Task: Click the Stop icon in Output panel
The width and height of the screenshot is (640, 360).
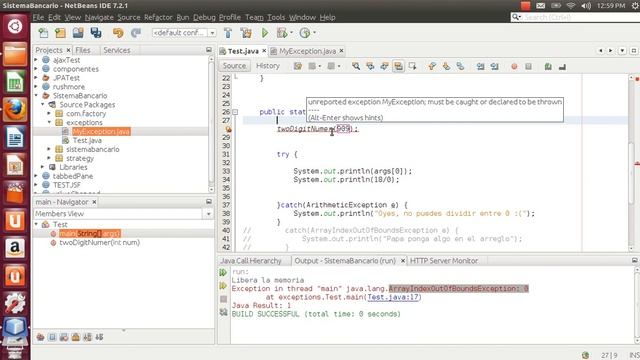Action: click(x=223, y=299)
